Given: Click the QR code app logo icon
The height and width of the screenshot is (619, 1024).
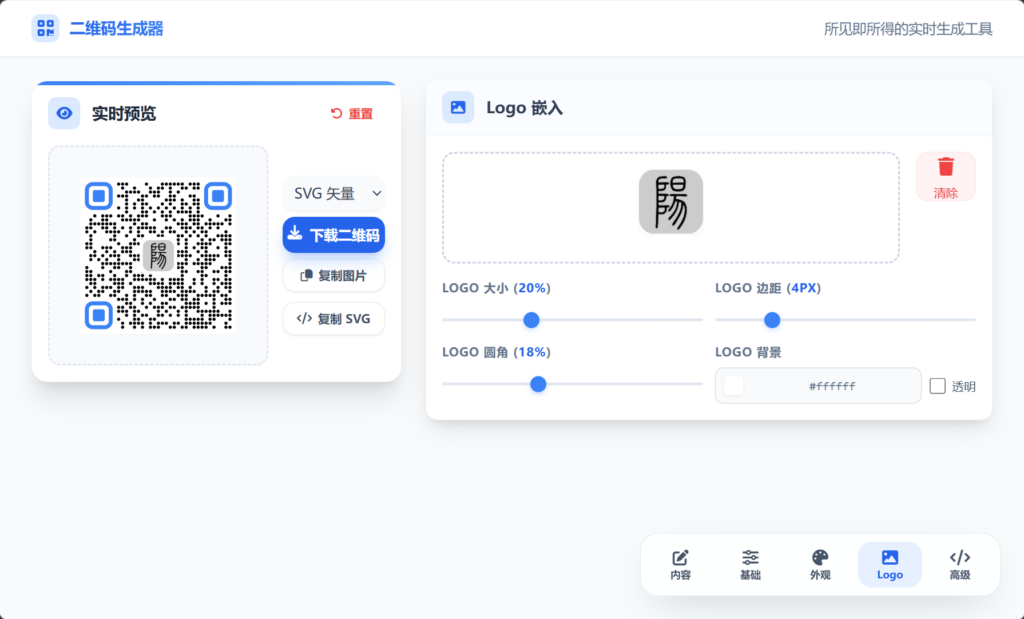Looking at the screenshot, I should pyautogui.click(x=45, y=29).
